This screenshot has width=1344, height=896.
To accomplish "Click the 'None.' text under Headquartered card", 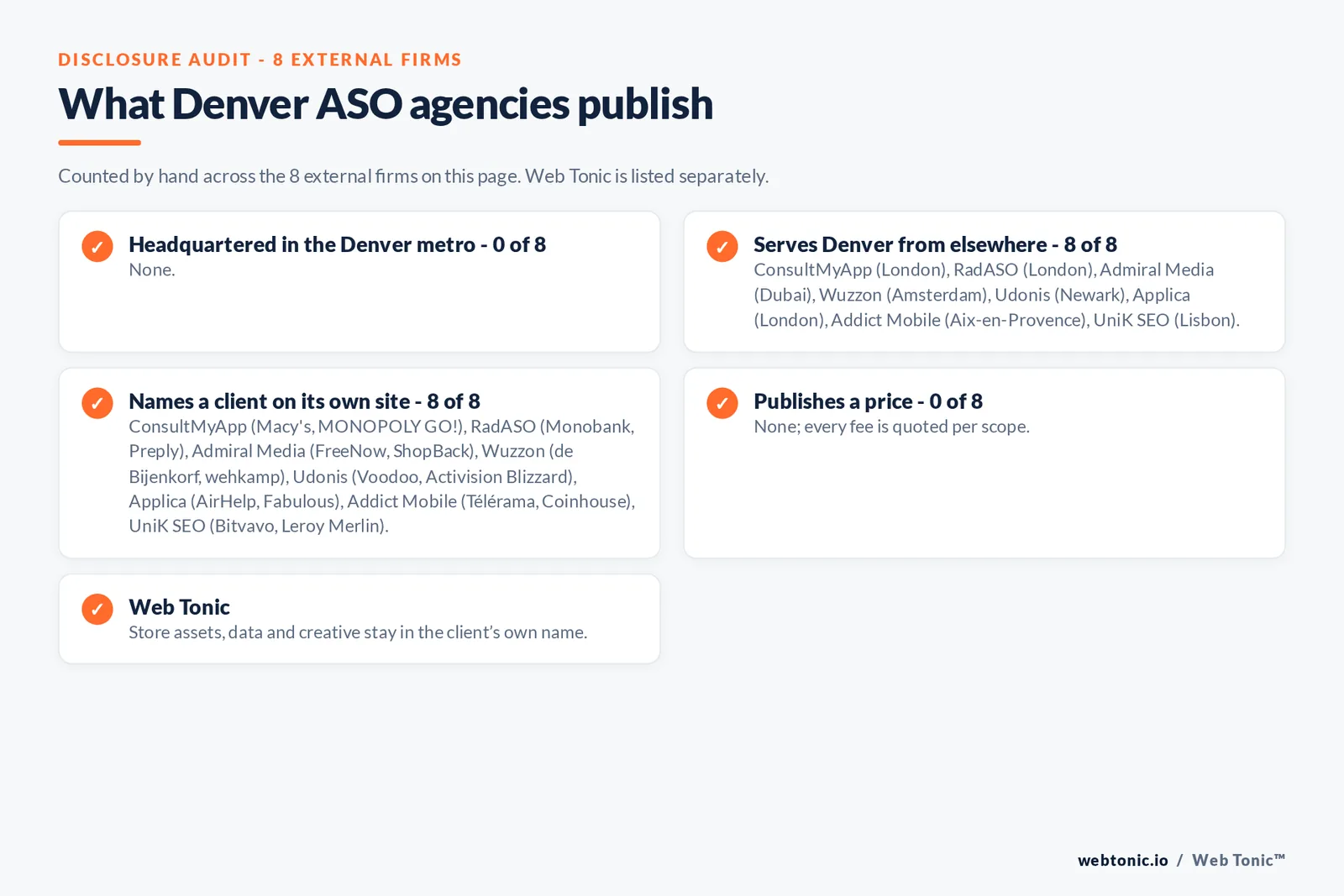I will point(152,270).
